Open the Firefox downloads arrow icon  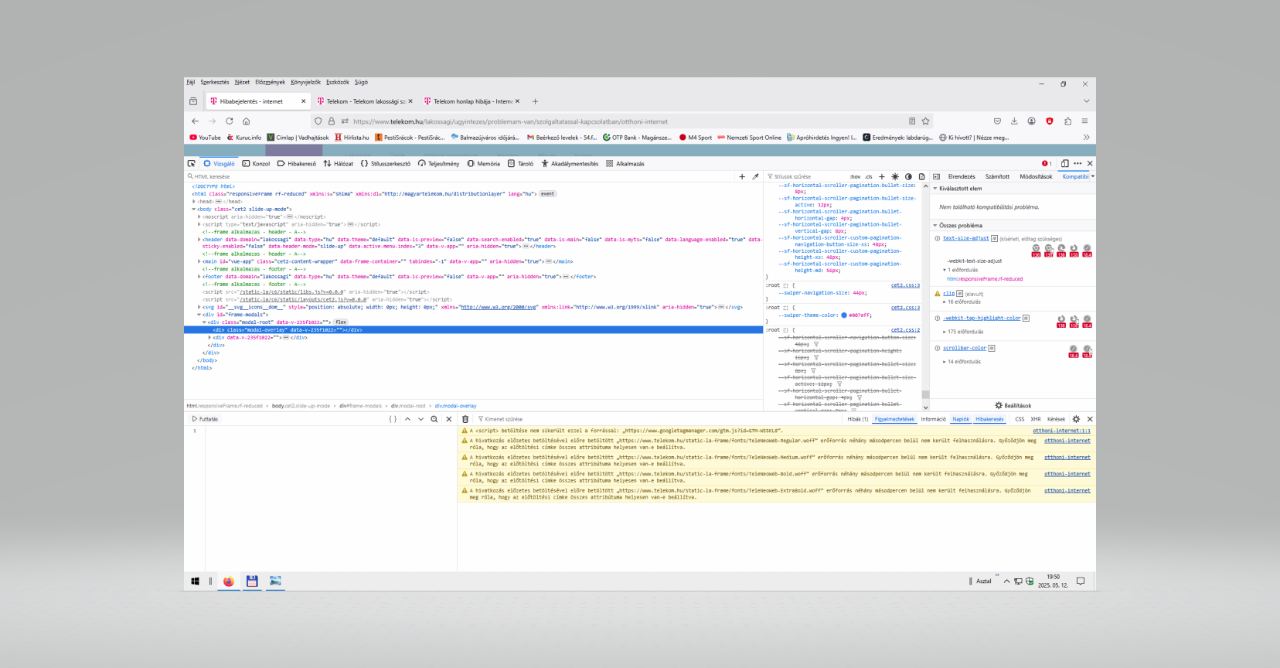(x=1014, y=121)
